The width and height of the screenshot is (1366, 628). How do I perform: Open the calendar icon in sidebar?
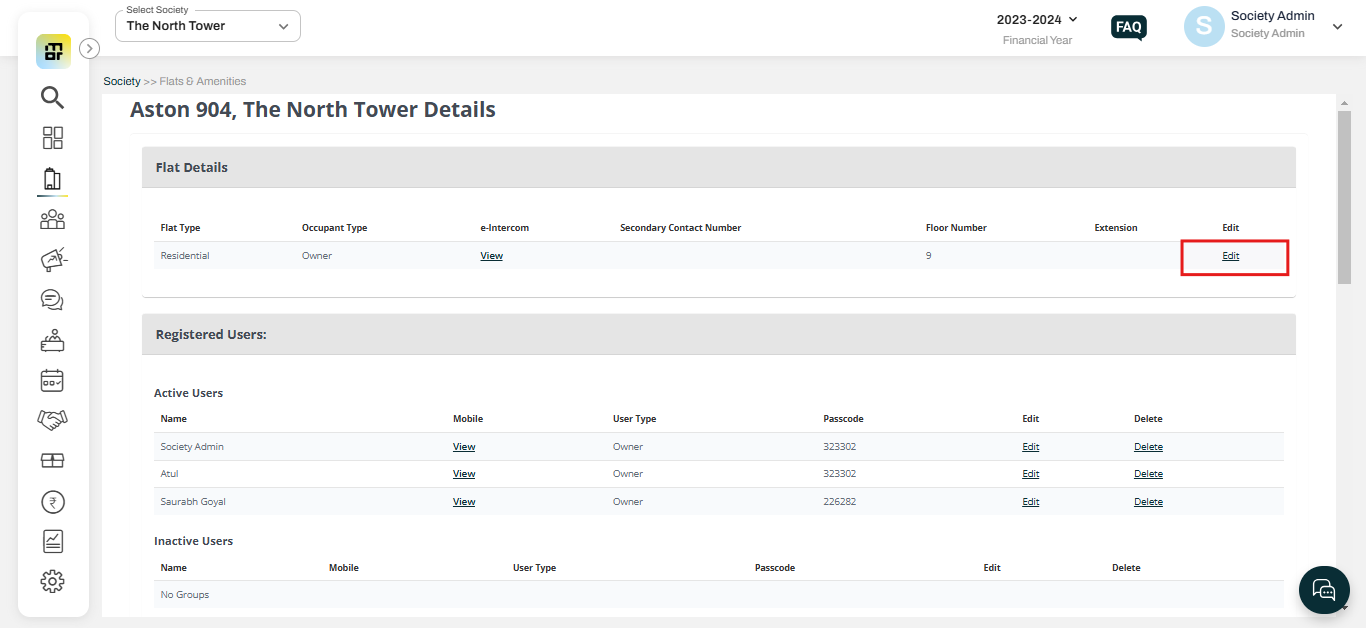click(52, 380)
